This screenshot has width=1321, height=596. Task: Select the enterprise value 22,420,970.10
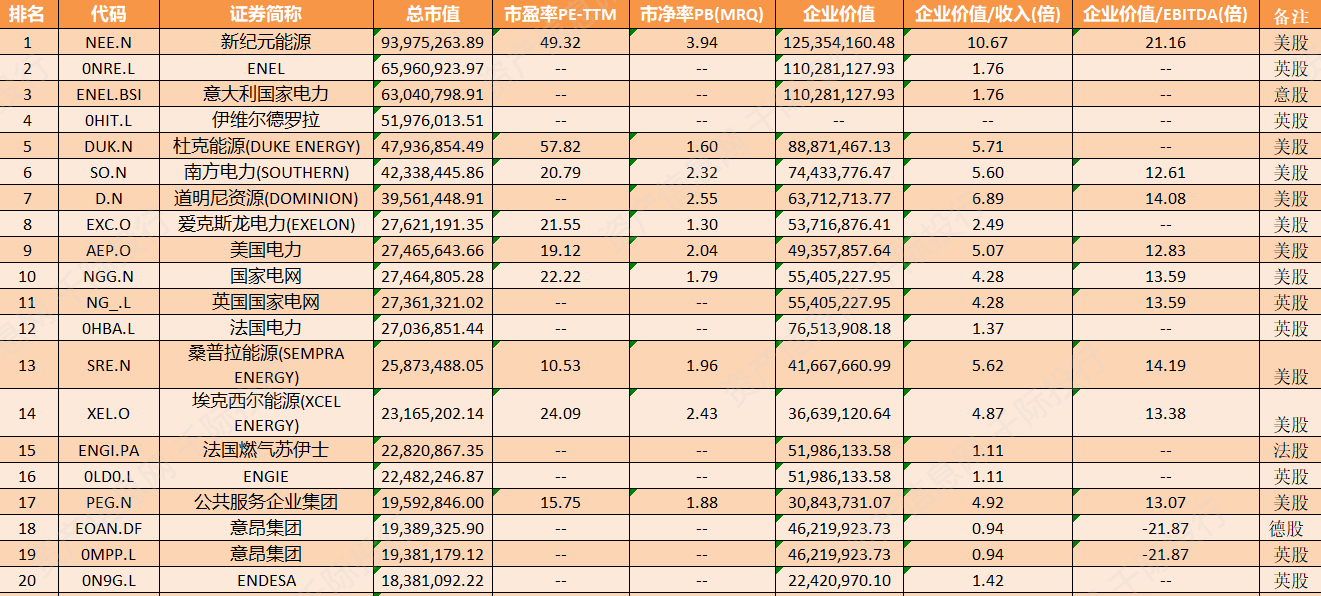tap(839, 580)
